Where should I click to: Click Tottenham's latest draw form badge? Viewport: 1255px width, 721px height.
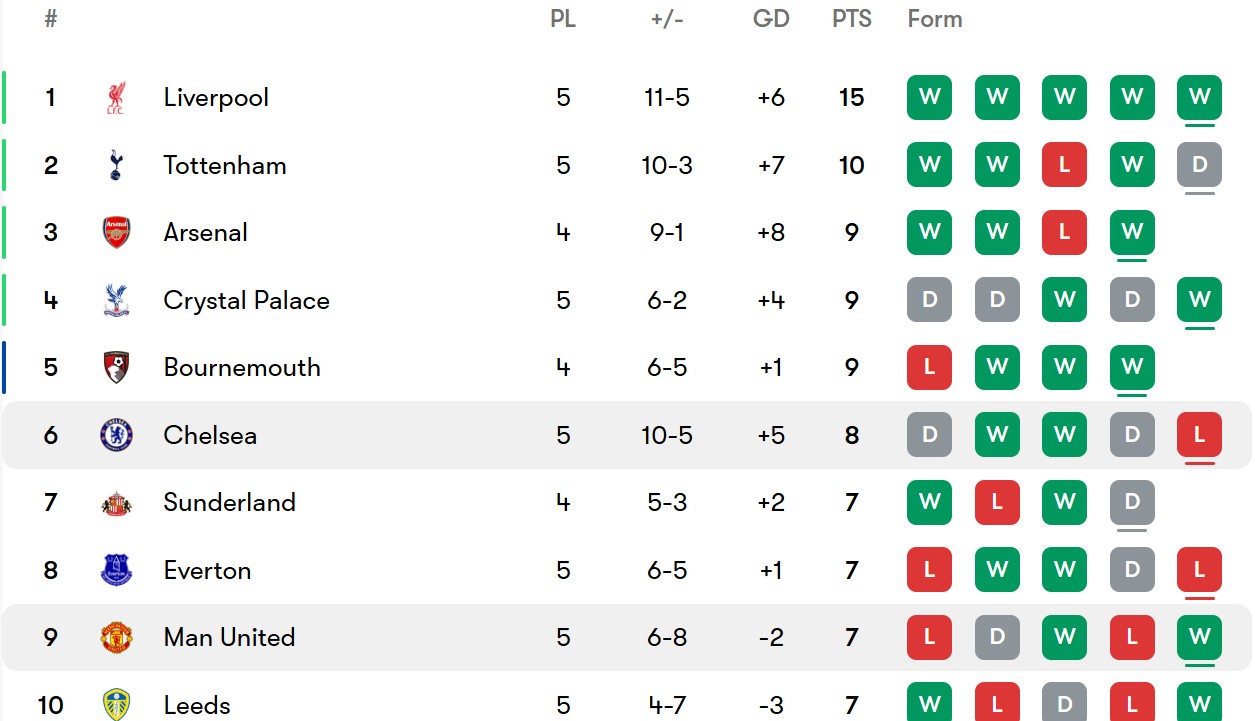point(1199,165)
